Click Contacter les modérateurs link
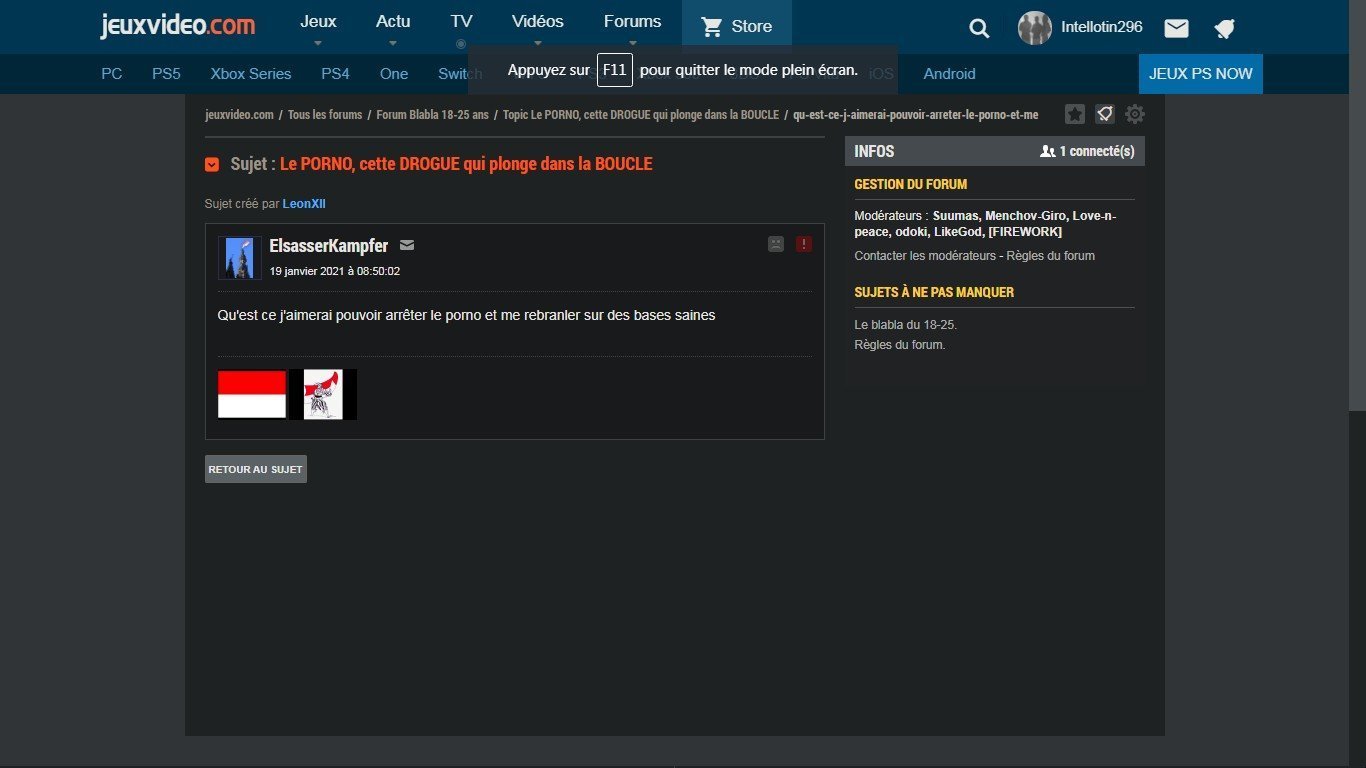Image resolution: width=1366 pixels, height=768 pixels. click(925, 256)
